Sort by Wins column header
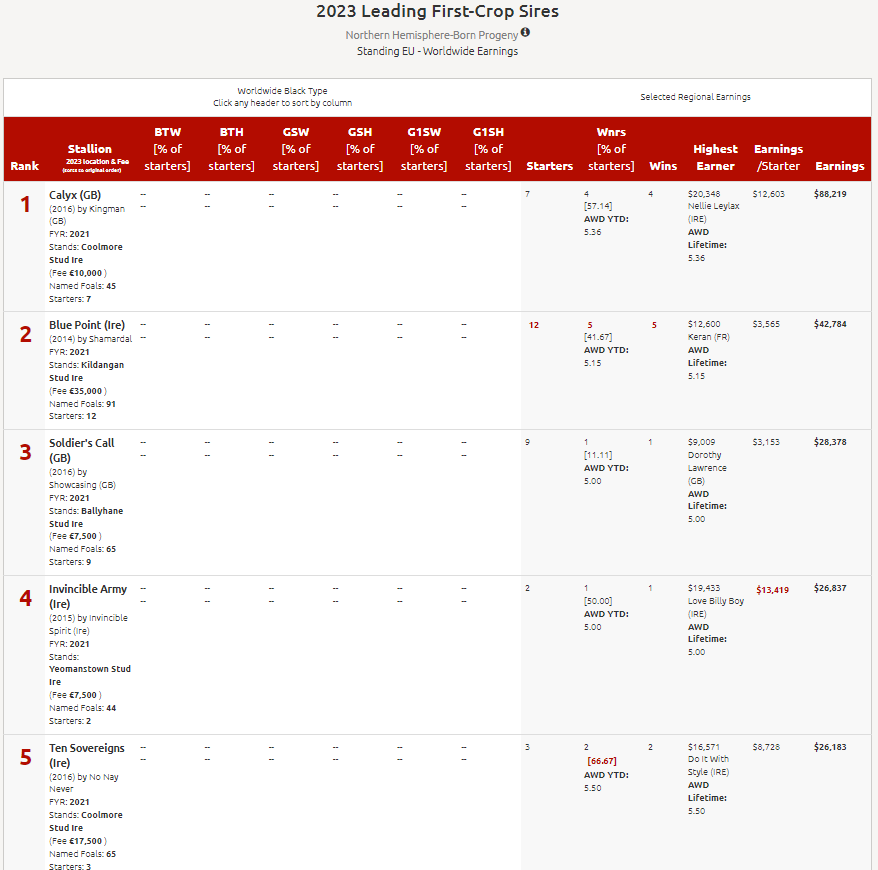Viewport: 878px width, 870px height. point(662,166)
